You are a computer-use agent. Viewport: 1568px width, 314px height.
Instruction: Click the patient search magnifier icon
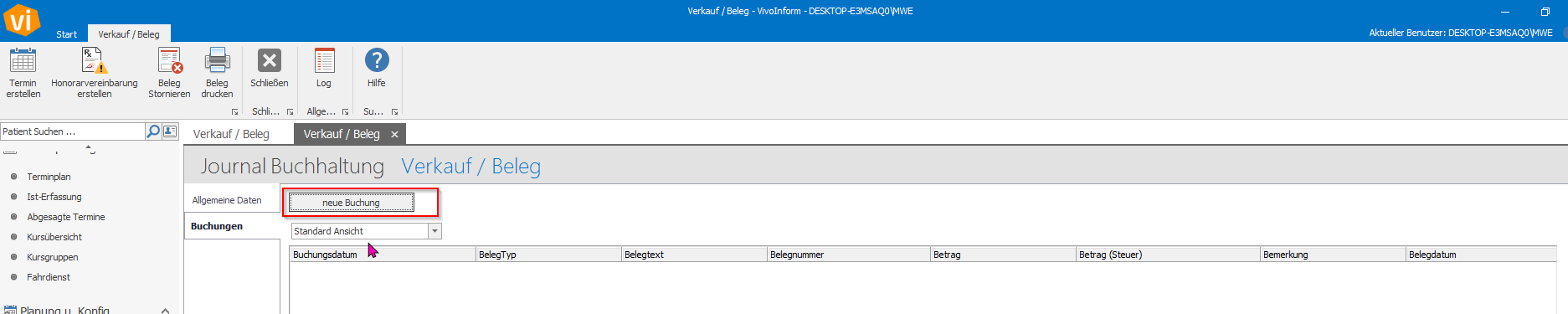point(153,131)
